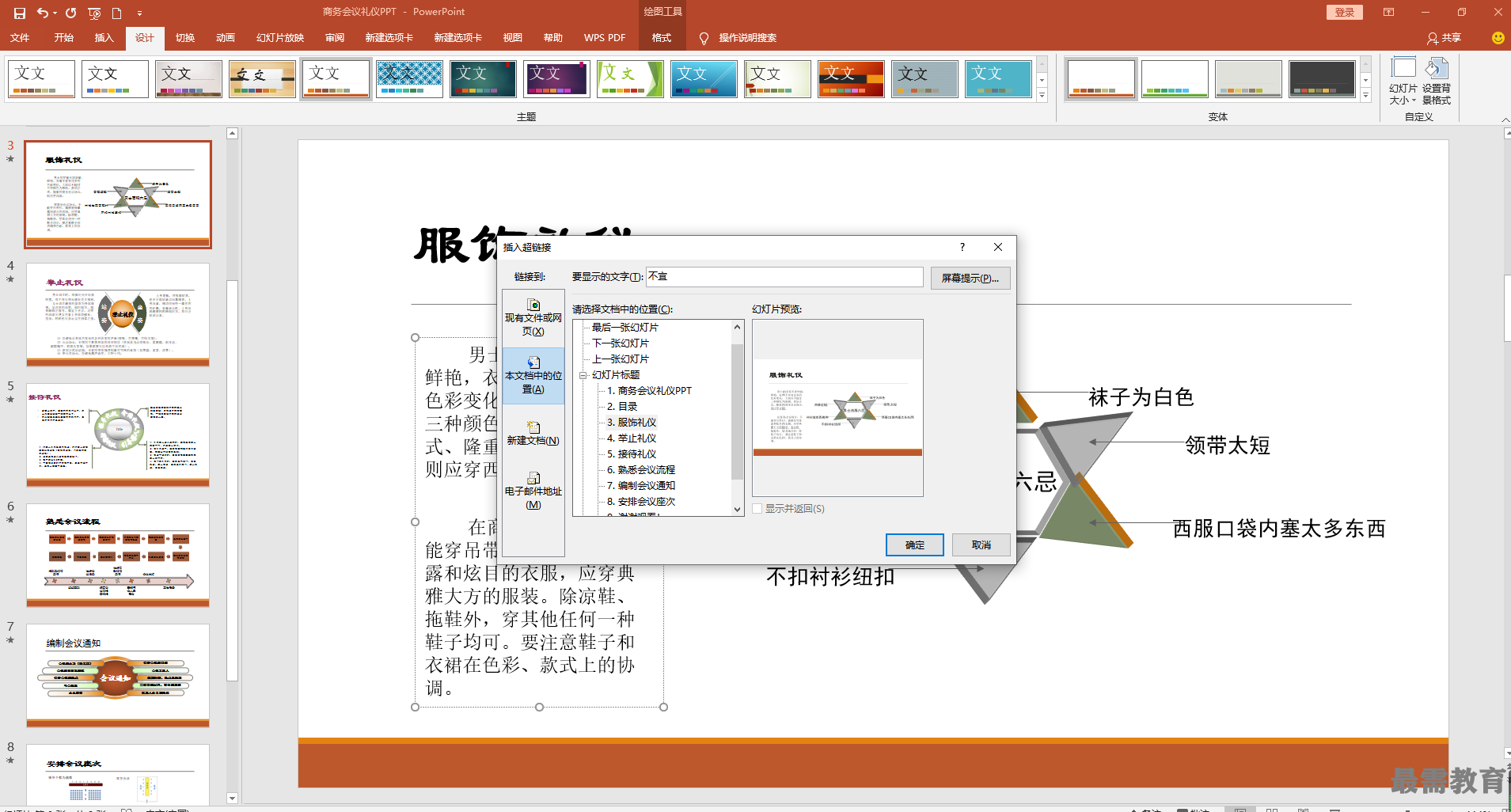Open Format Background (设置背景格式) pane
Viewport: 1511px width, 812px height.
1437,81
